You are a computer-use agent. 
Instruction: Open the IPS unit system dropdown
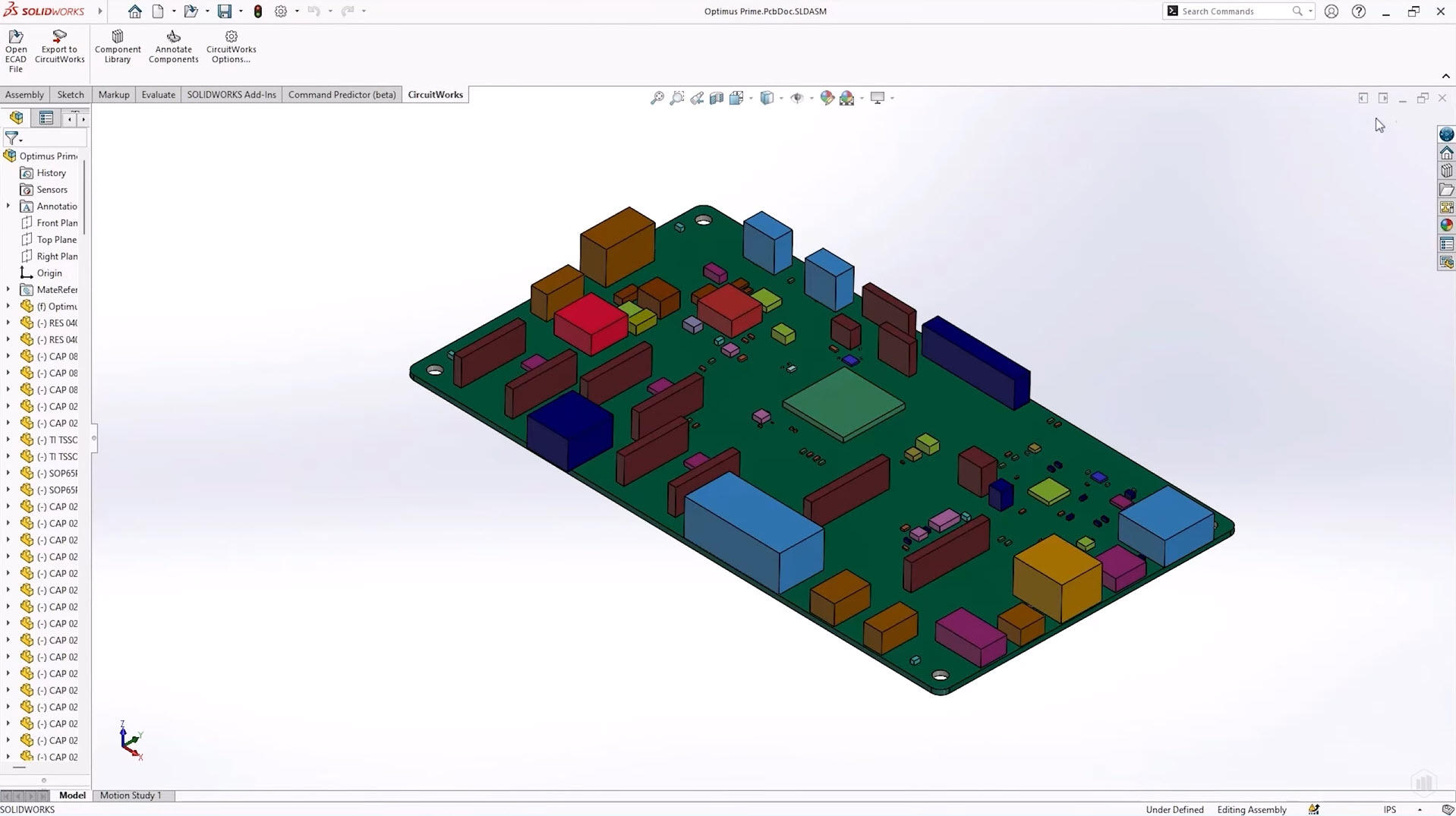tap(1419, 810)
